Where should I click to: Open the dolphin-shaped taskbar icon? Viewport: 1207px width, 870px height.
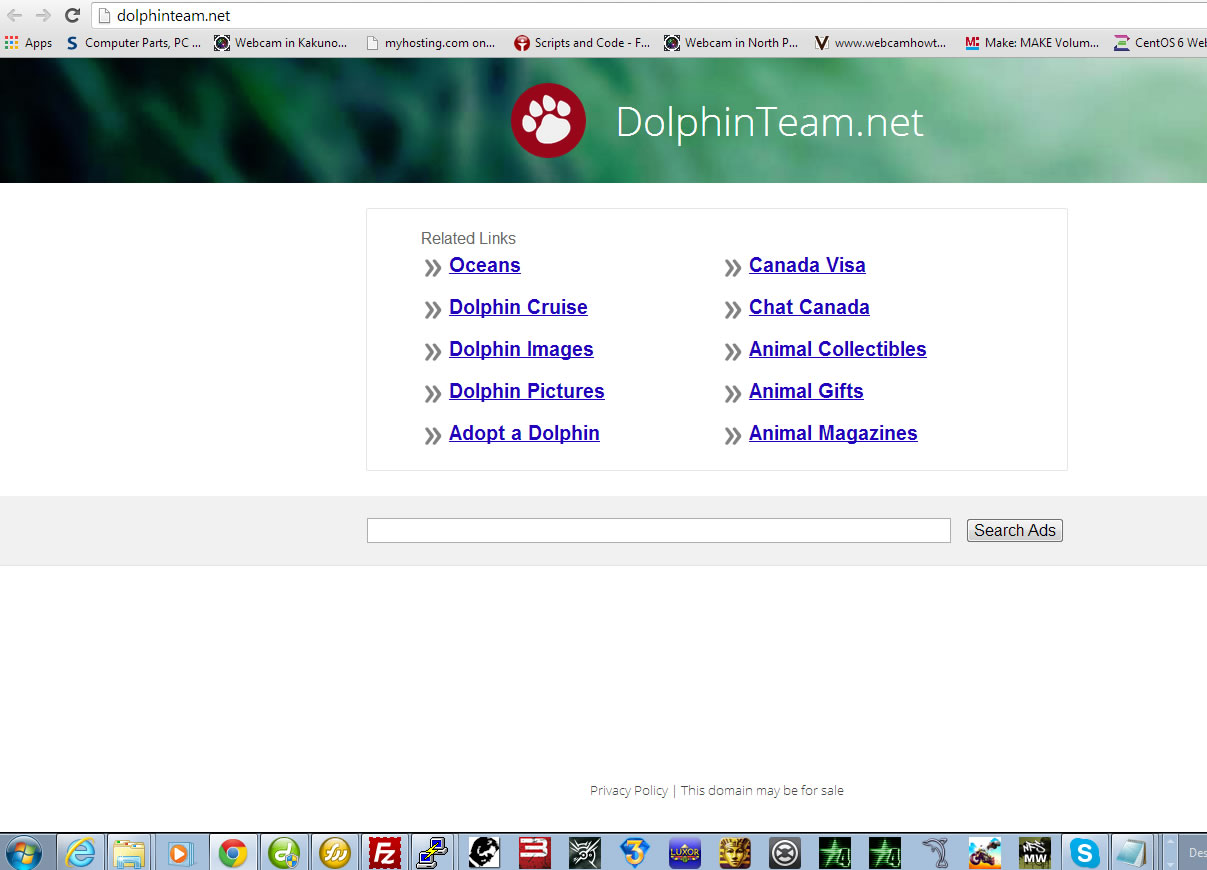[x=935, y=852]
